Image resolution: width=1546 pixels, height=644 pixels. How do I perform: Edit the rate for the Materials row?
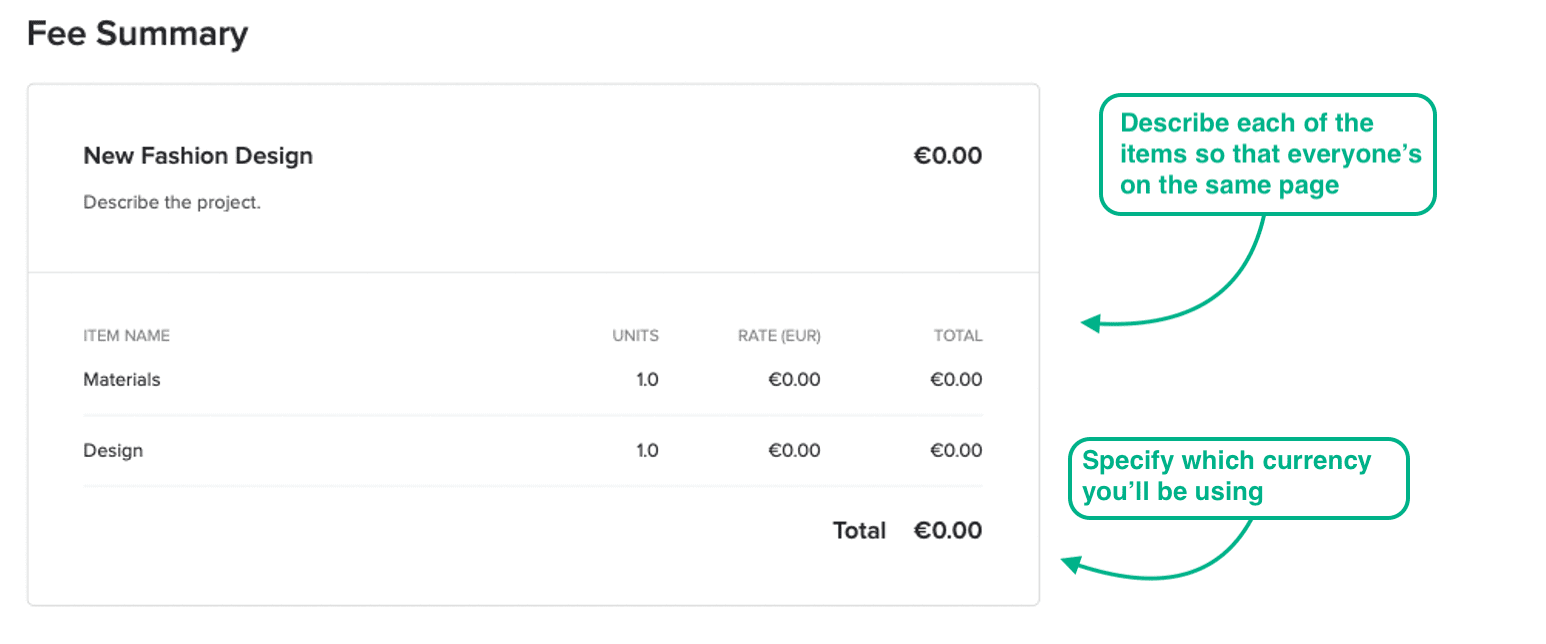pyautogui.click(x=794, y=380)
